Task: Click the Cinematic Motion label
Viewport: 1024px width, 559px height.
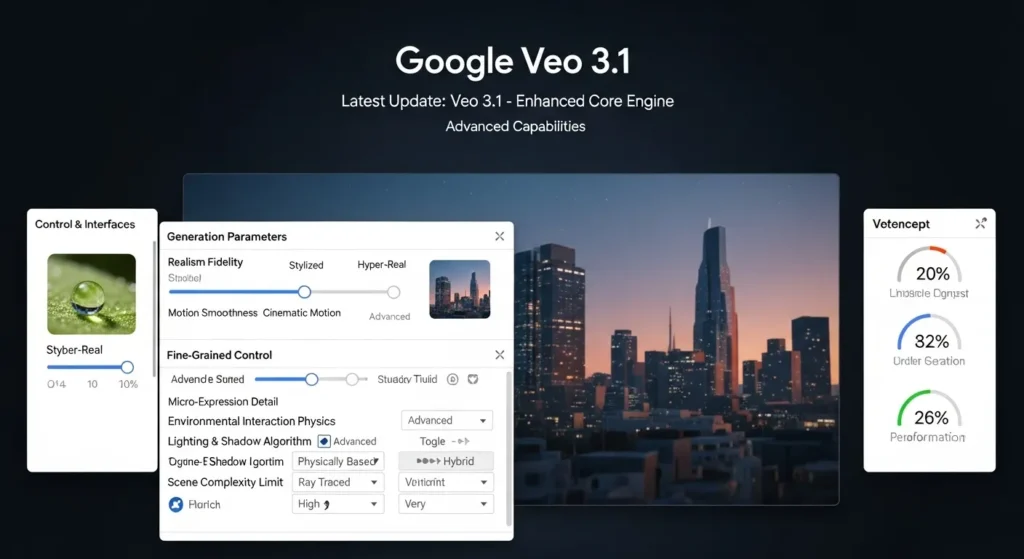Action: (x=302, y=313)
